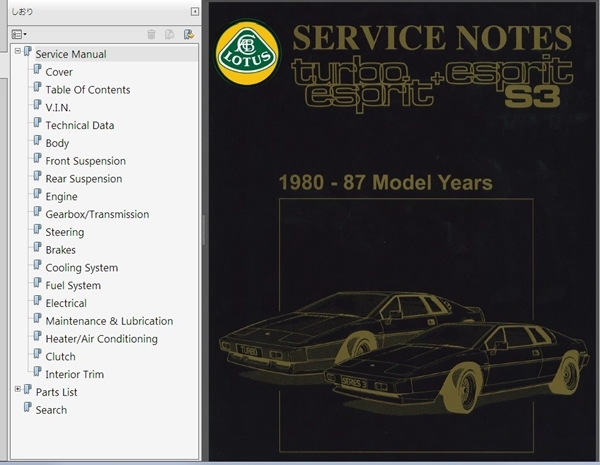The image size is (600, 465).
Task: Click the new bookmark icon
Action: tap(170, 34)
